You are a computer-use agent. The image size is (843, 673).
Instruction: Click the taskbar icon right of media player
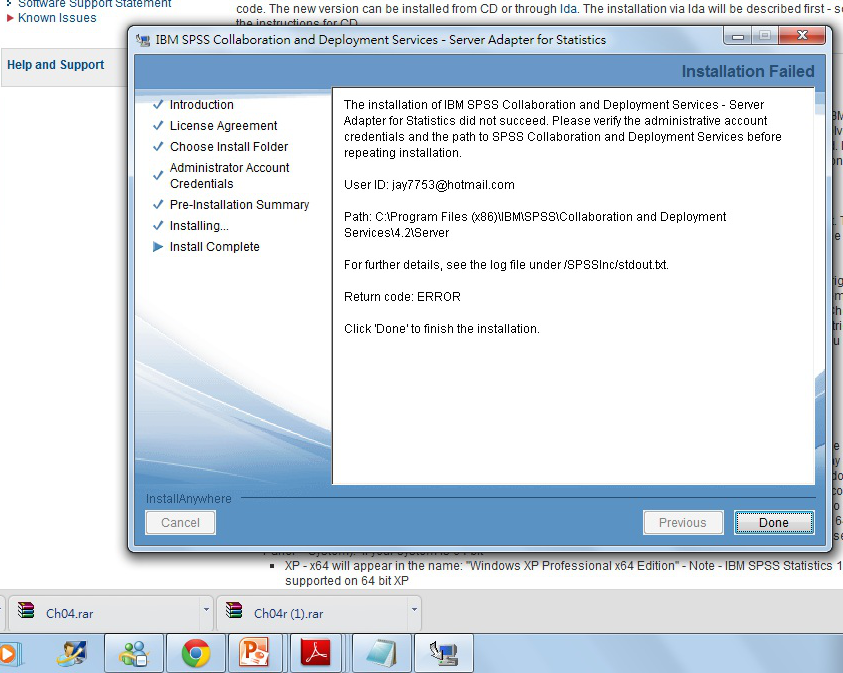[72, 653]
